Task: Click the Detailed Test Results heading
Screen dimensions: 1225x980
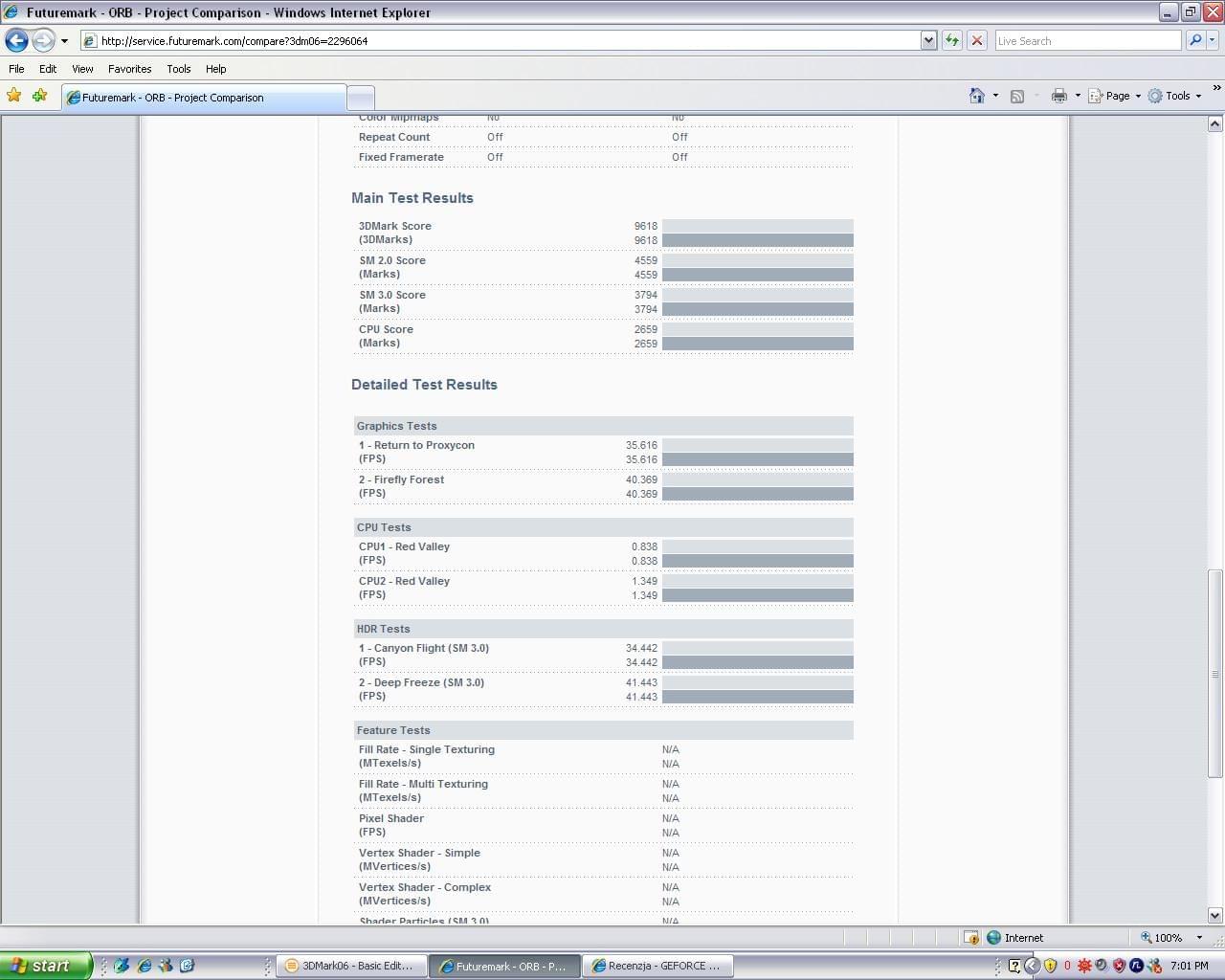Action: [x=424, y=385]
